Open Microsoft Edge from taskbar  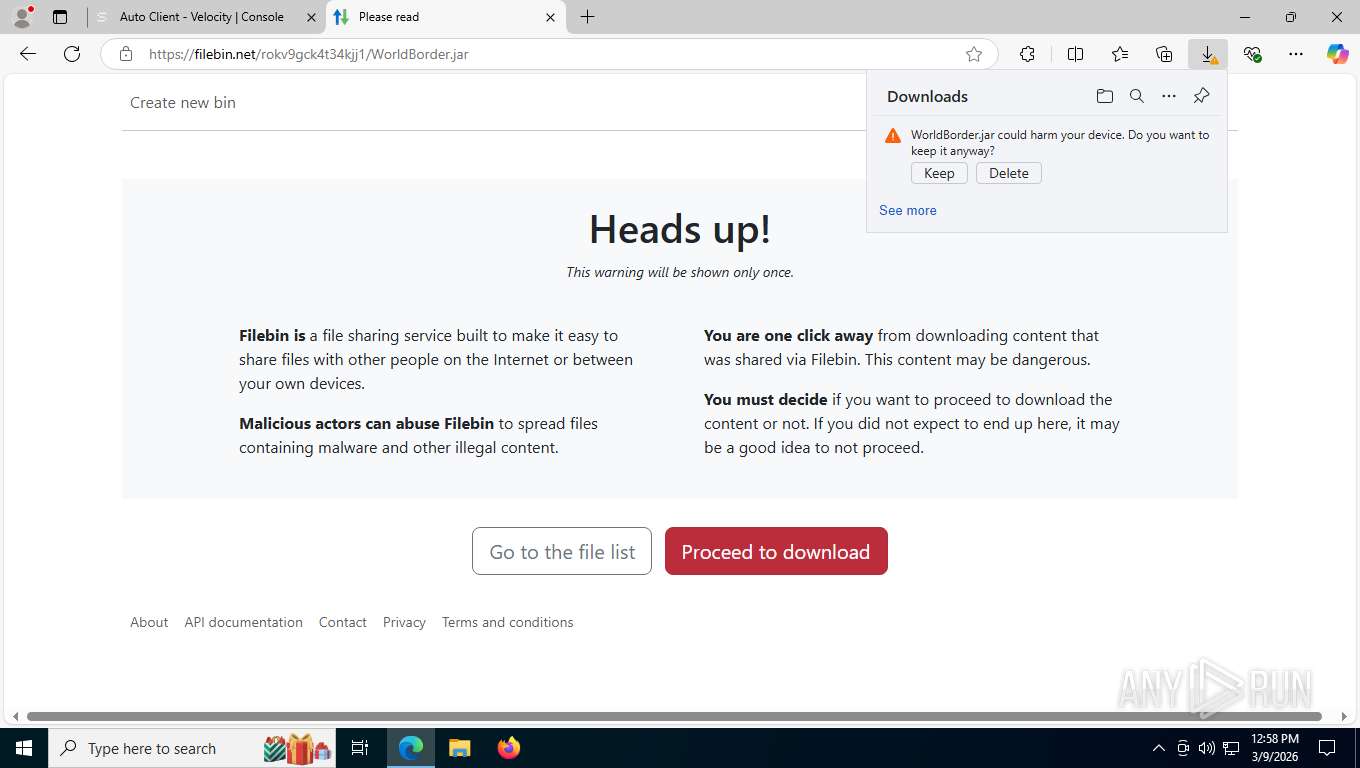pos(411,748)
